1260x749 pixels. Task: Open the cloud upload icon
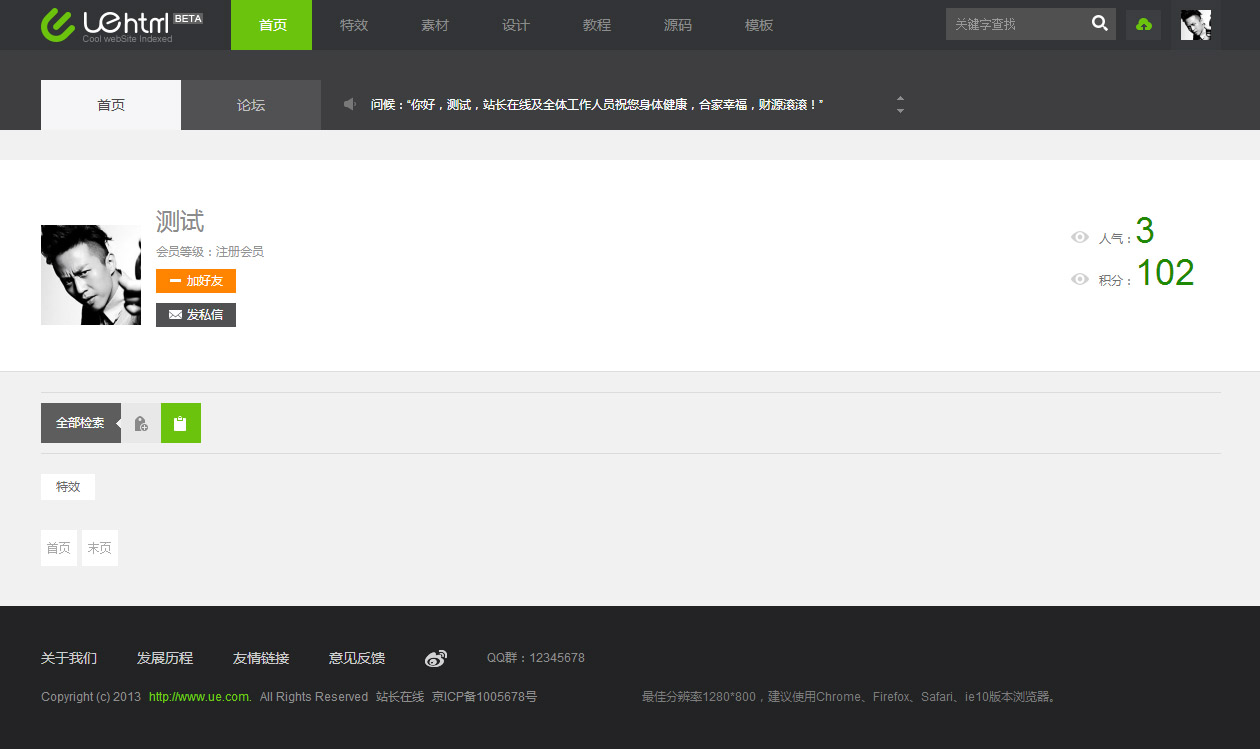(x=1143, y=25)
